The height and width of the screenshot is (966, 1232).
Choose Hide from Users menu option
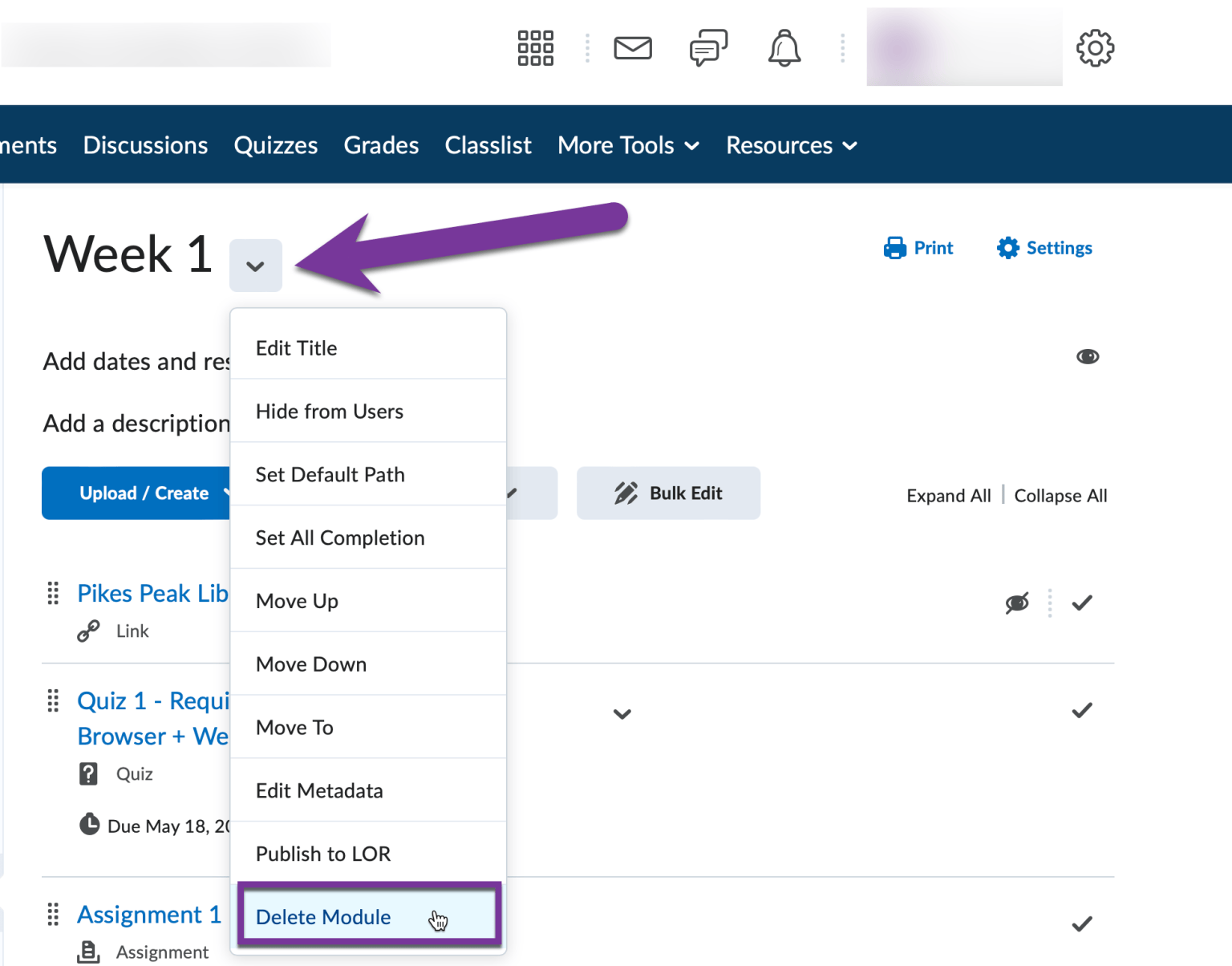(x=368, y=411)
